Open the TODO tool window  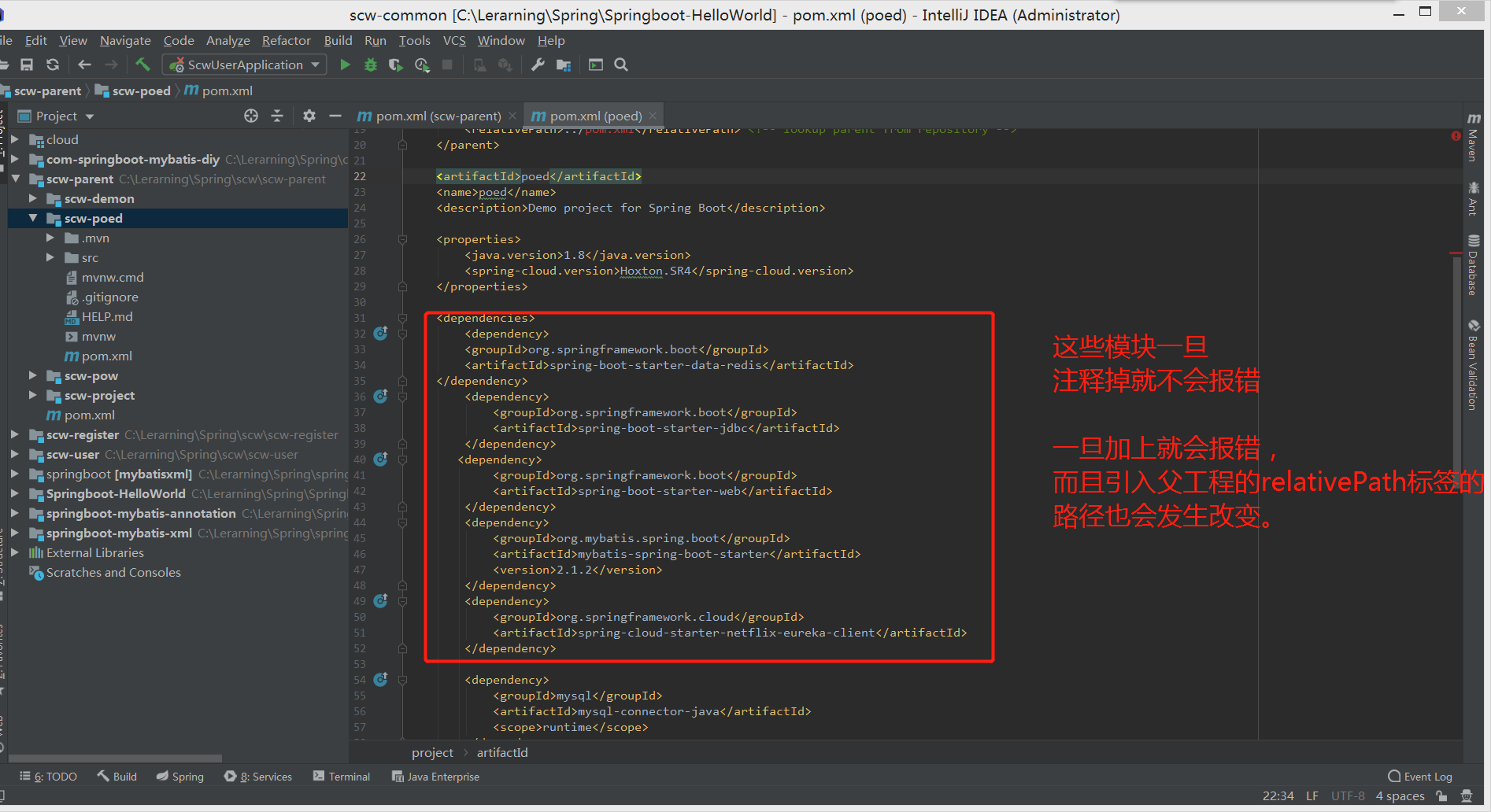point(48,777)
